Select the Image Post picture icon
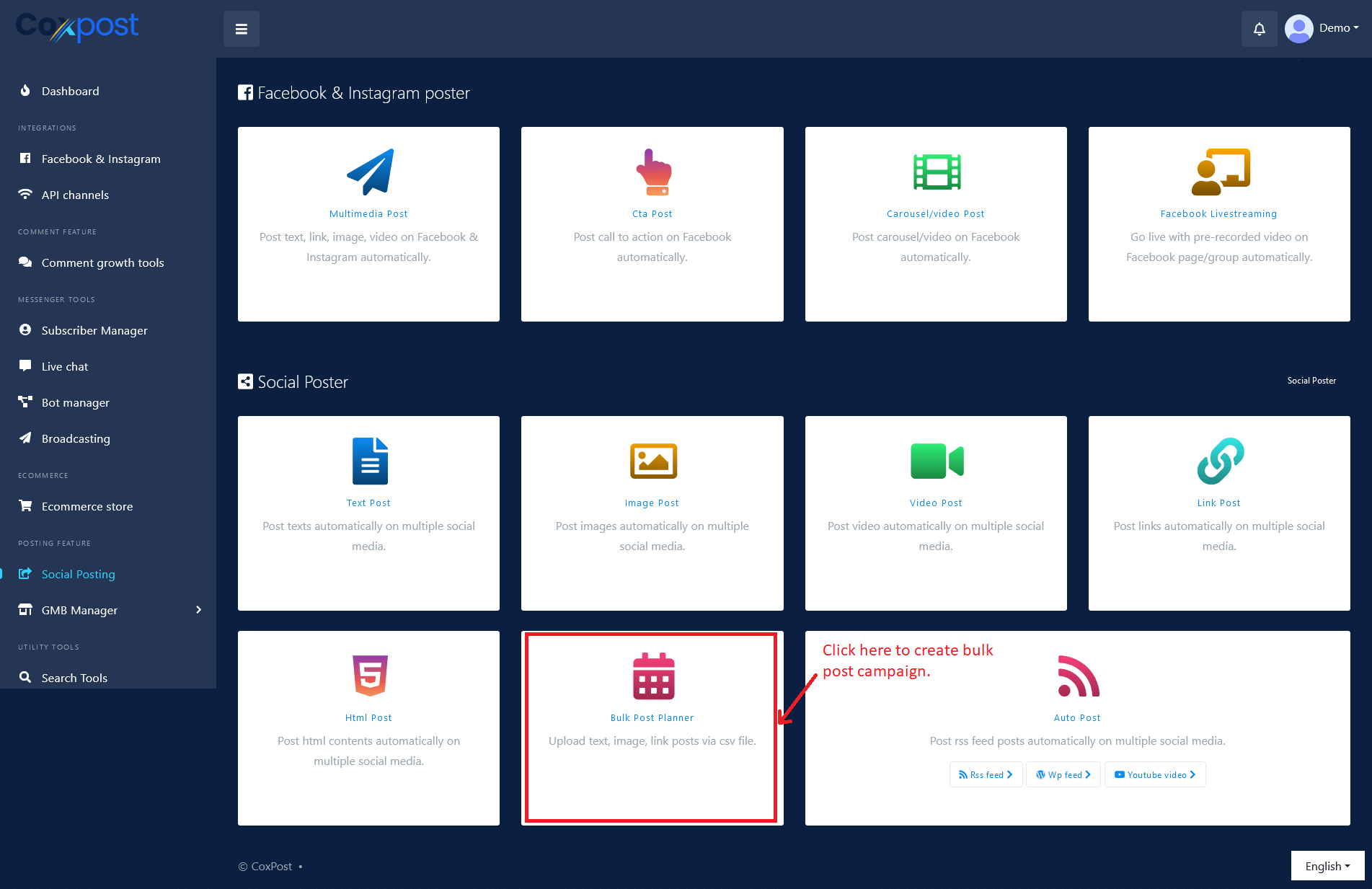 click(x=653, y=461)
